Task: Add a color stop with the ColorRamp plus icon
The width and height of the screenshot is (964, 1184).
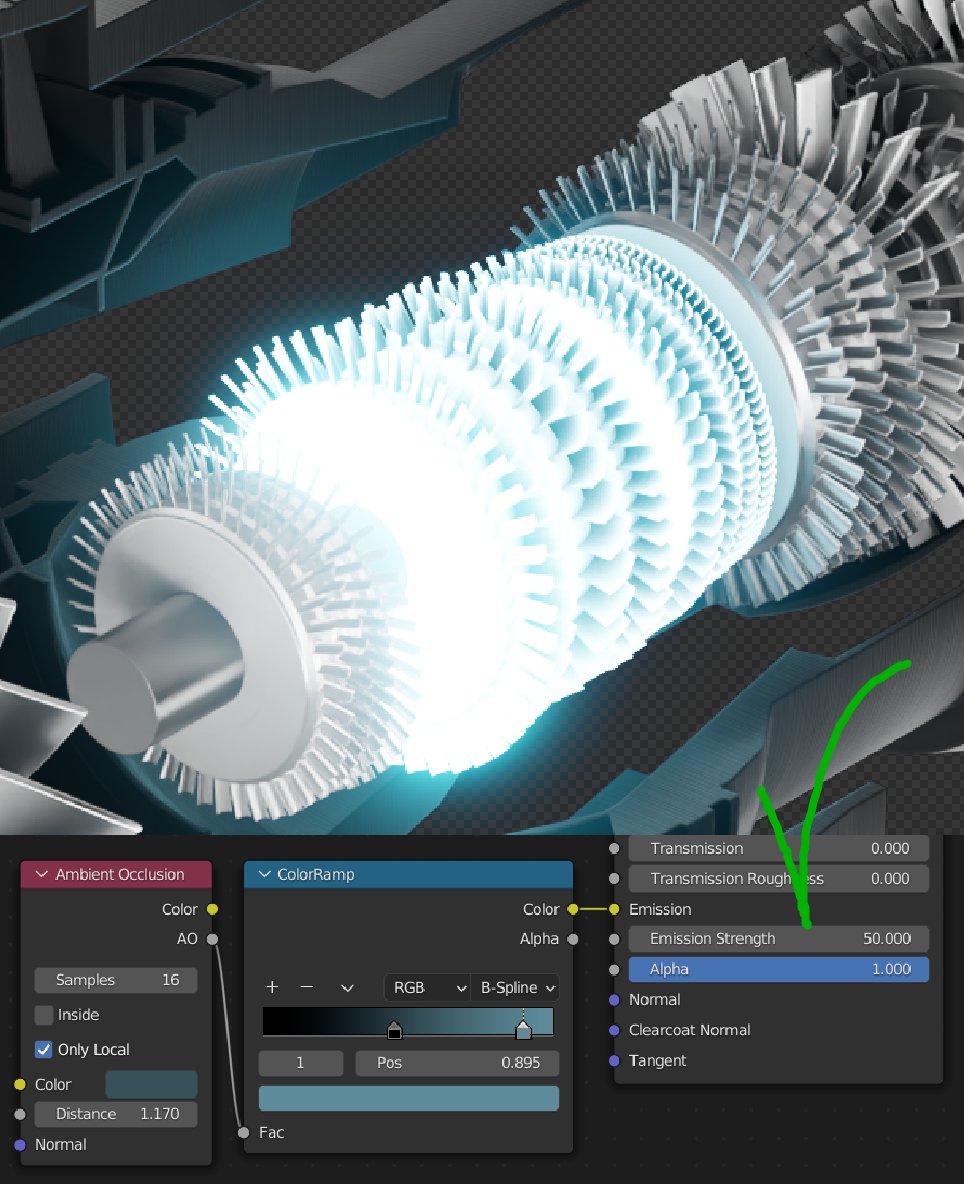Action: tap(272, 987)
